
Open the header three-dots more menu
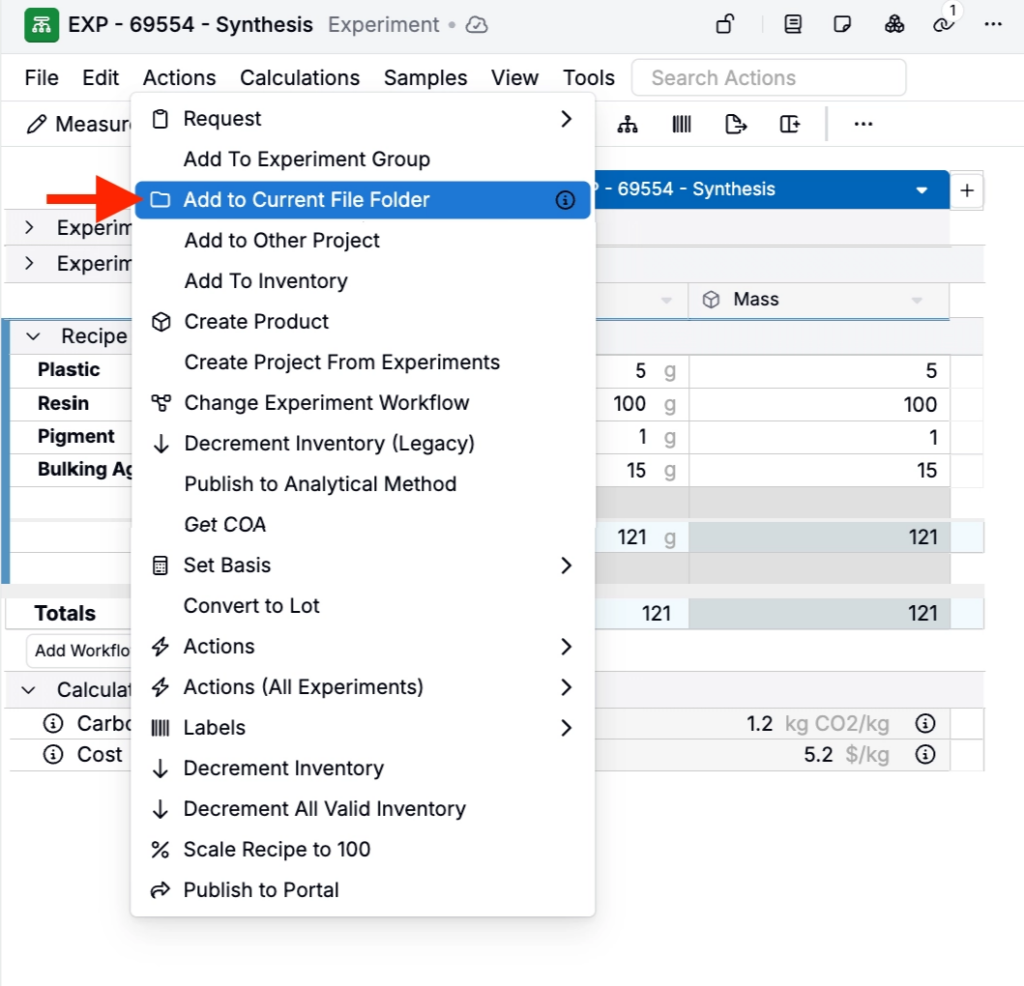(993, 25)
